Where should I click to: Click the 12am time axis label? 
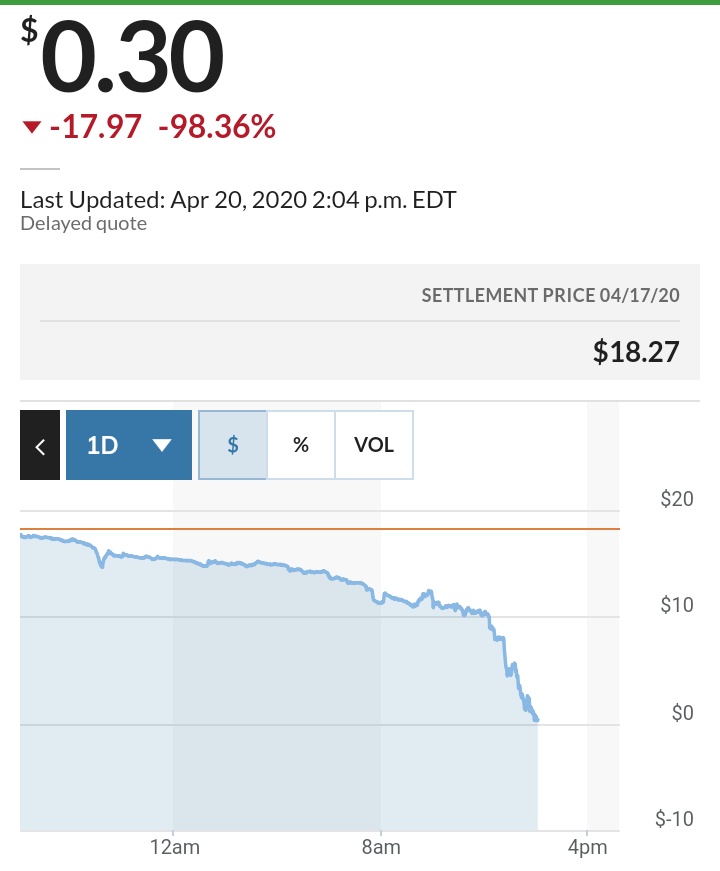tap(173, 847)
